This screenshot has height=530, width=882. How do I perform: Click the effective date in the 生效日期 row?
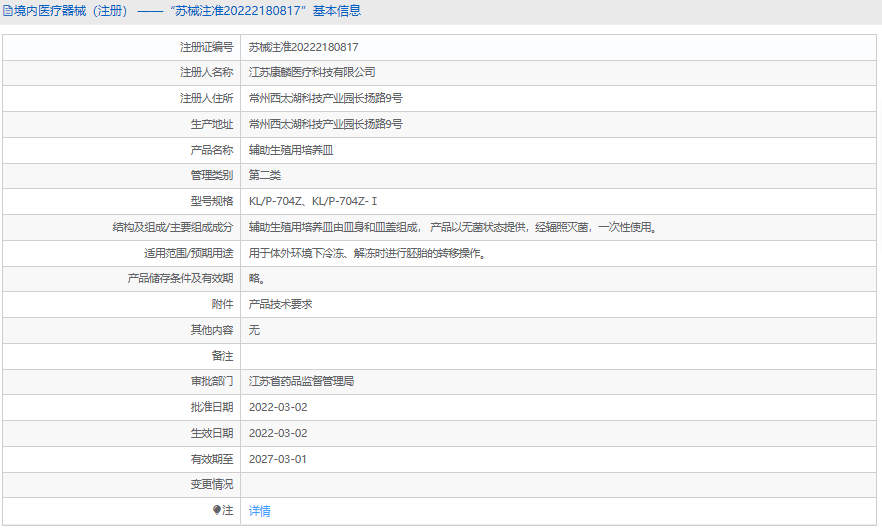click(x=278, y=433)
